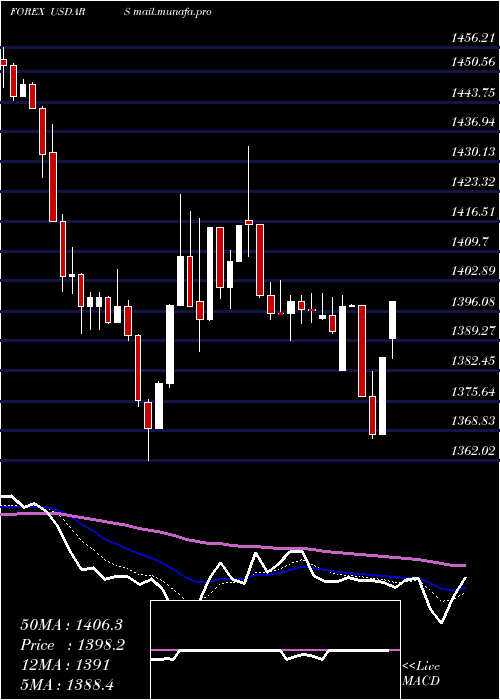Click the 12MA : 1391 value

[65, 665]
